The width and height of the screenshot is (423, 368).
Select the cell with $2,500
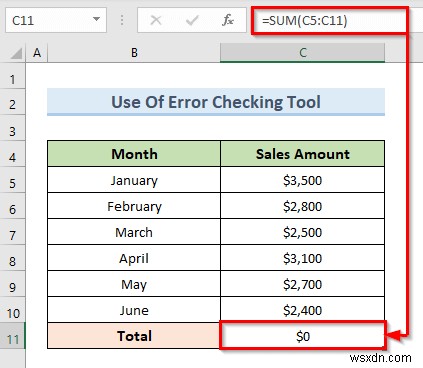pos(303,232)
